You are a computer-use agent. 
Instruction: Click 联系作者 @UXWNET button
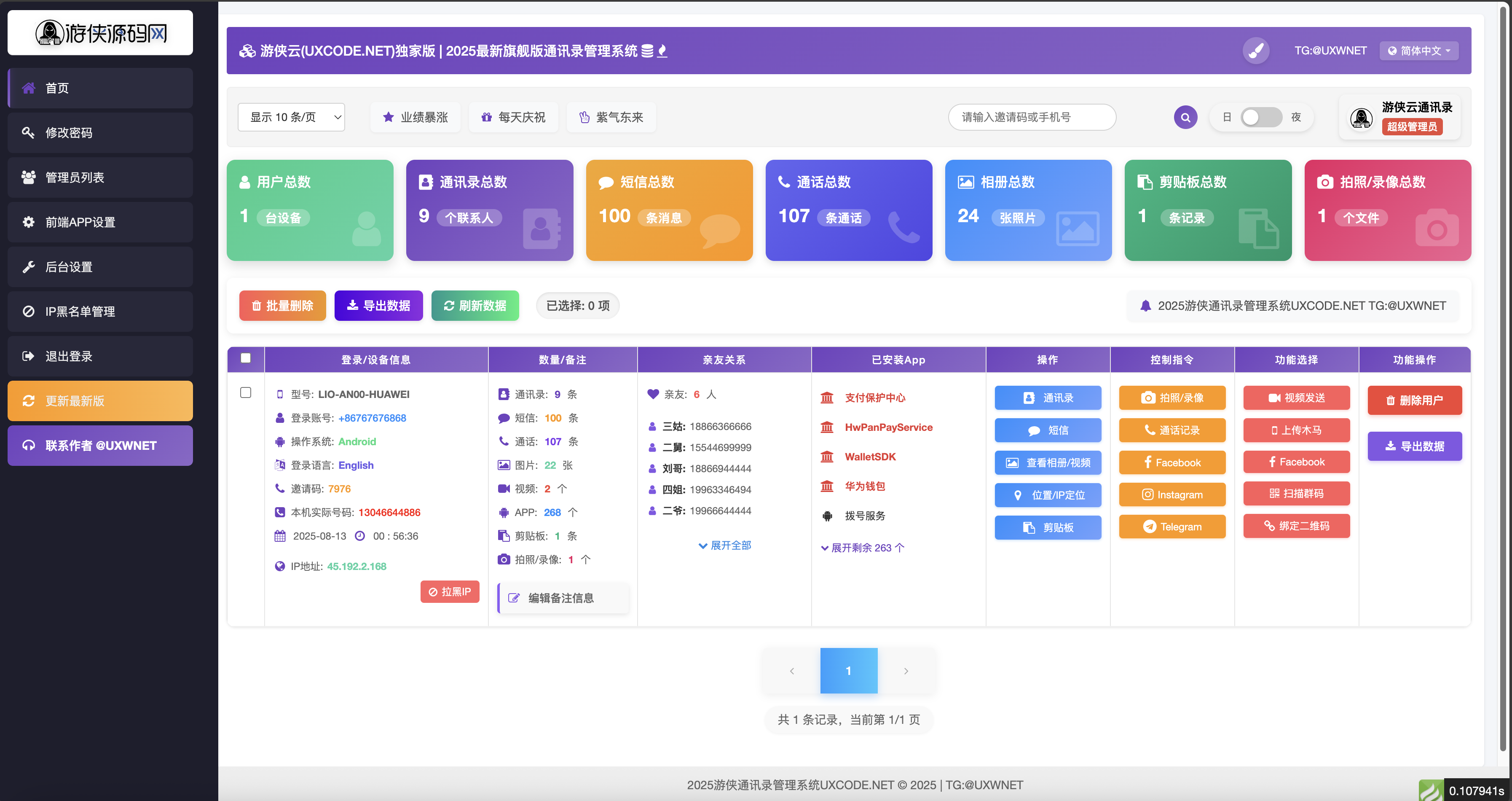point(100,445)
